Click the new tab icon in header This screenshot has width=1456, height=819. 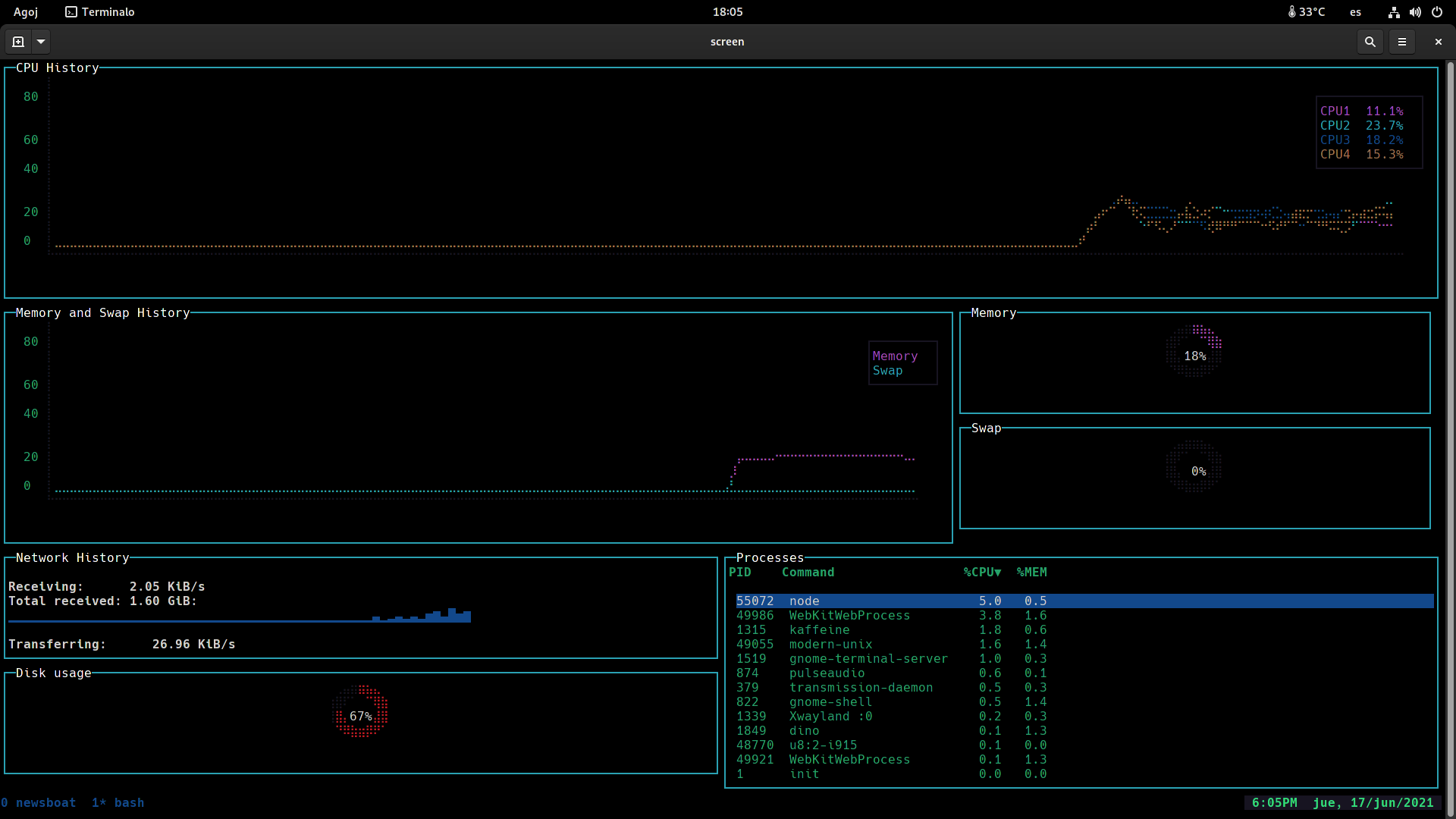(x=18, y=42)
